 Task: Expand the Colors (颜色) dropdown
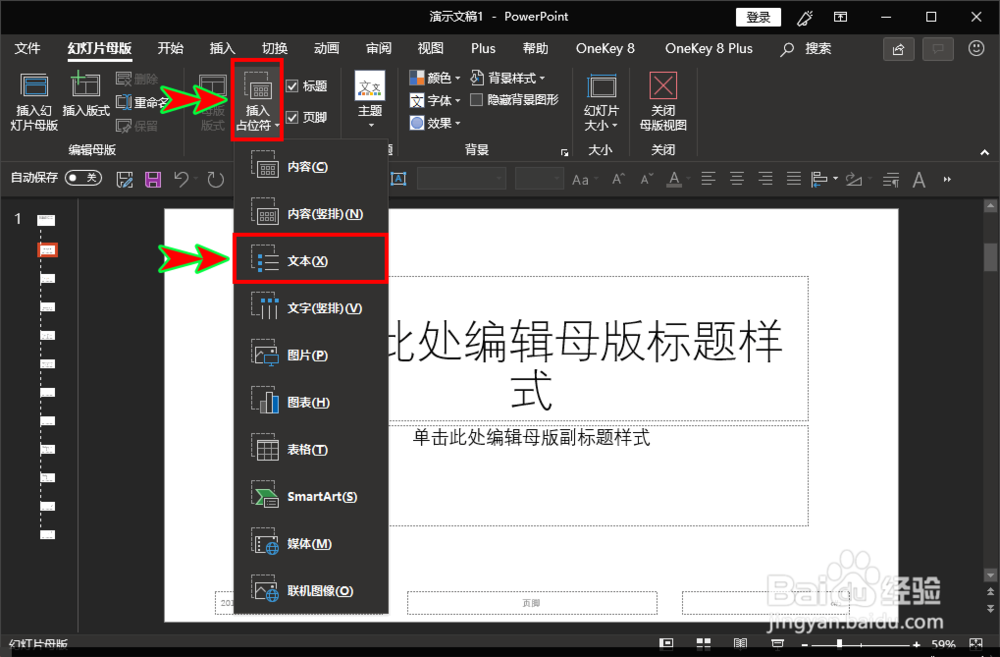[435, 78]
